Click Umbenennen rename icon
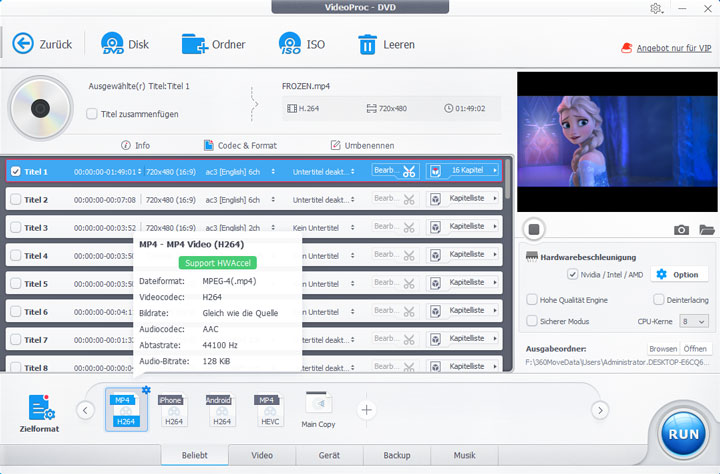The width and height of the screenshot is (720, 474). click(x=335, y=145)
